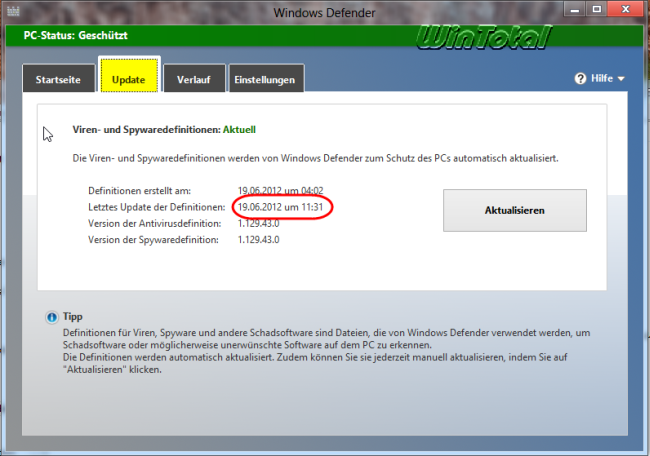This screenshot has width=650, height=456.
Task: Click the Aktualisieren button
Action: click(514, 210)
